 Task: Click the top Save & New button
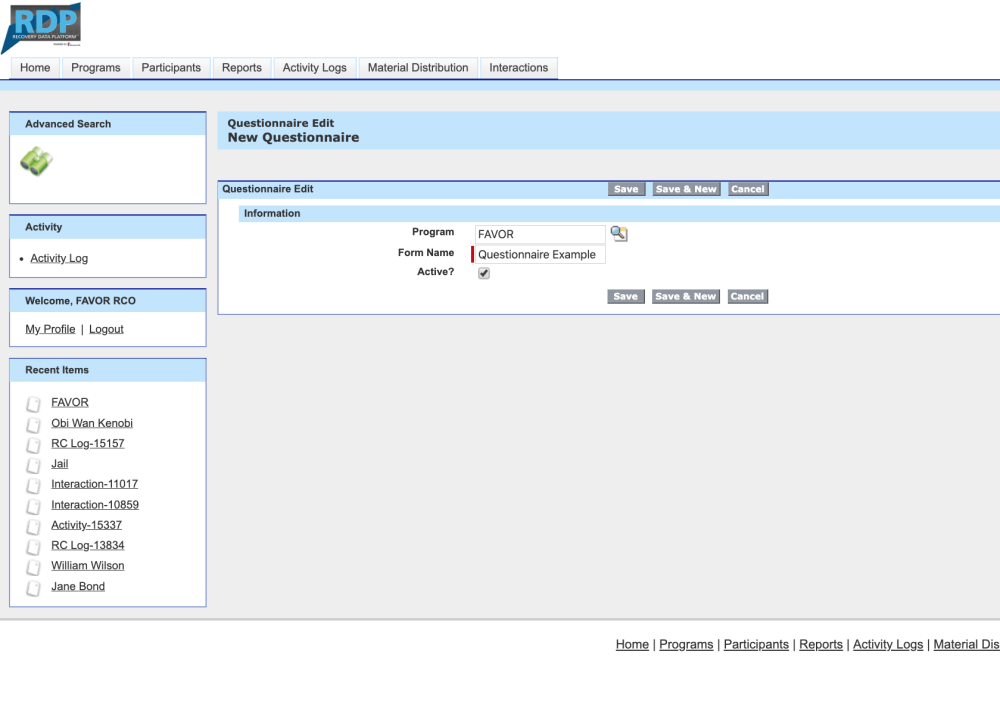point(686,189)
